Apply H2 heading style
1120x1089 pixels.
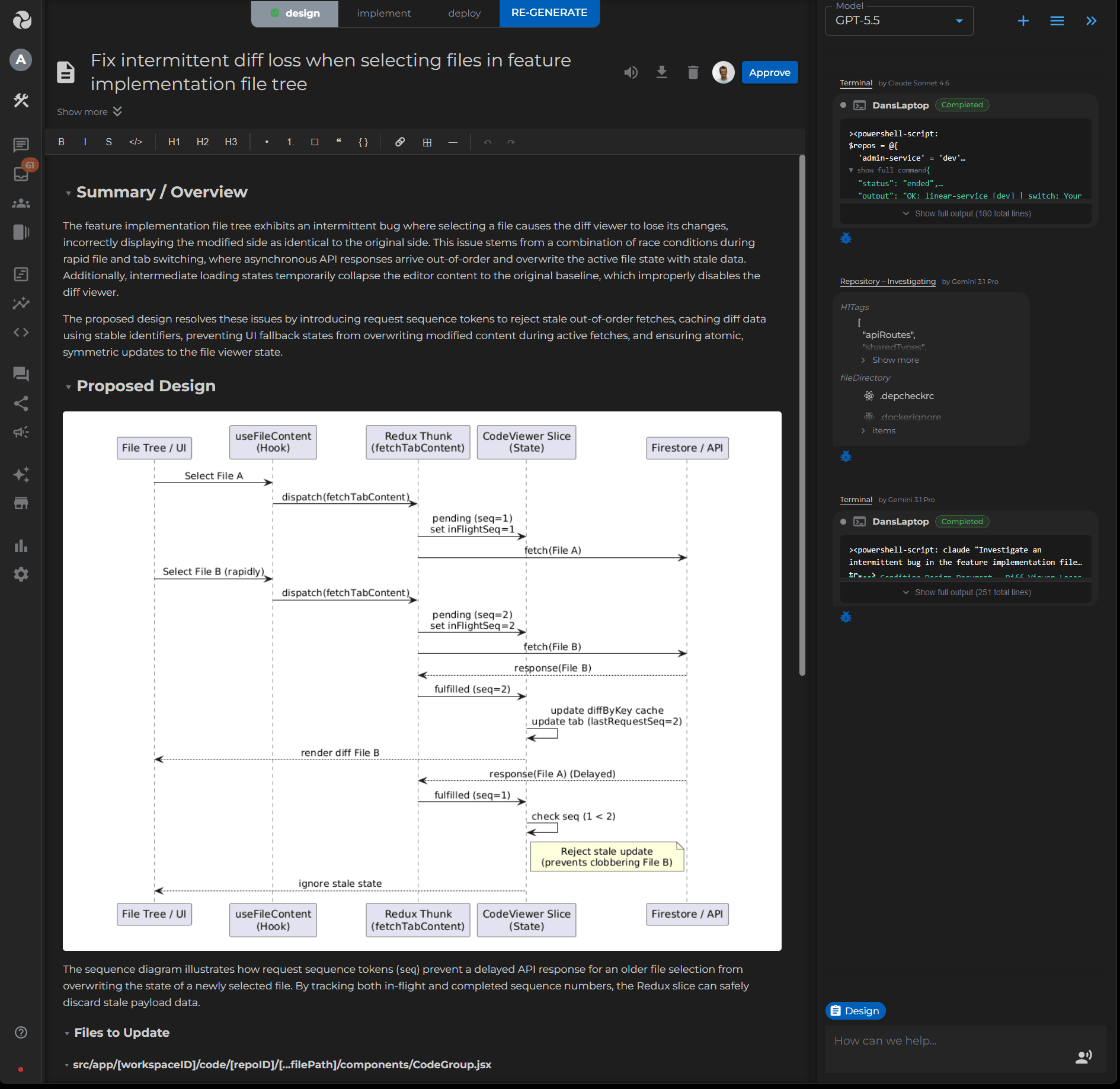(203, 142)
